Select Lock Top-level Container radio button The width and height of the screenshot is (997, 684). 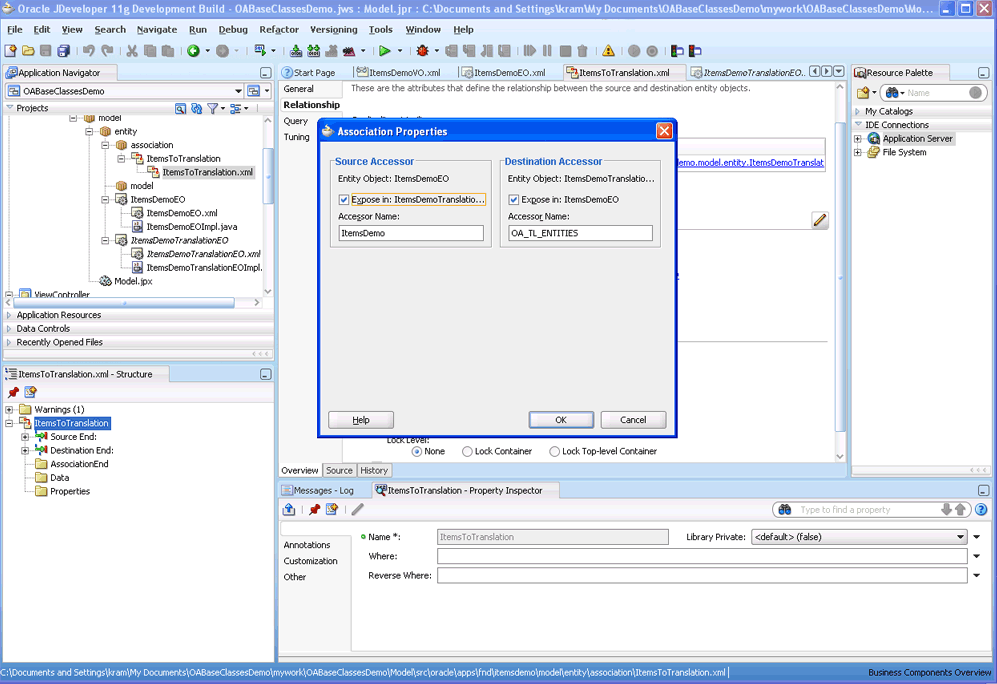coord(554,451)
